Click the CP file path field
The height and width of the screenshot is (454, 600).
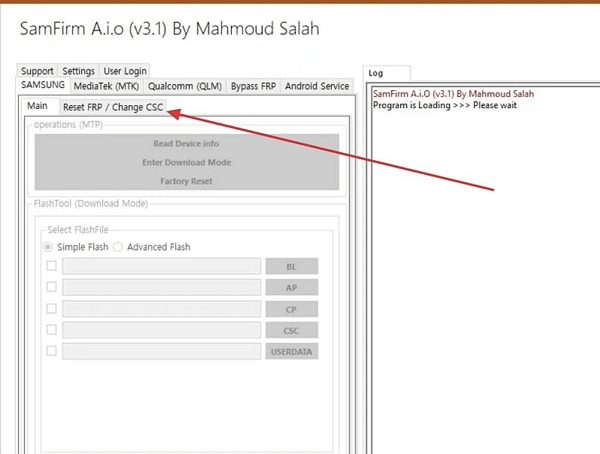click(161, 309)
